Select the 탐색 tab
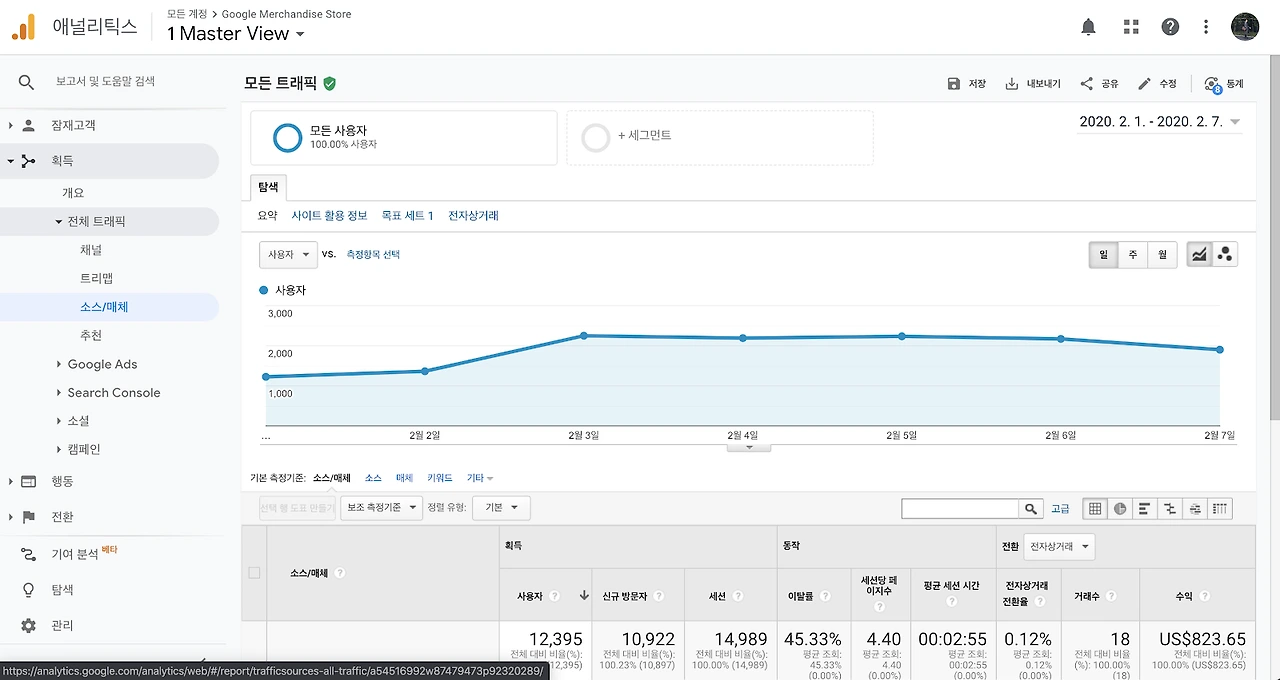The image size is (1280, 680). pos(269,187)
